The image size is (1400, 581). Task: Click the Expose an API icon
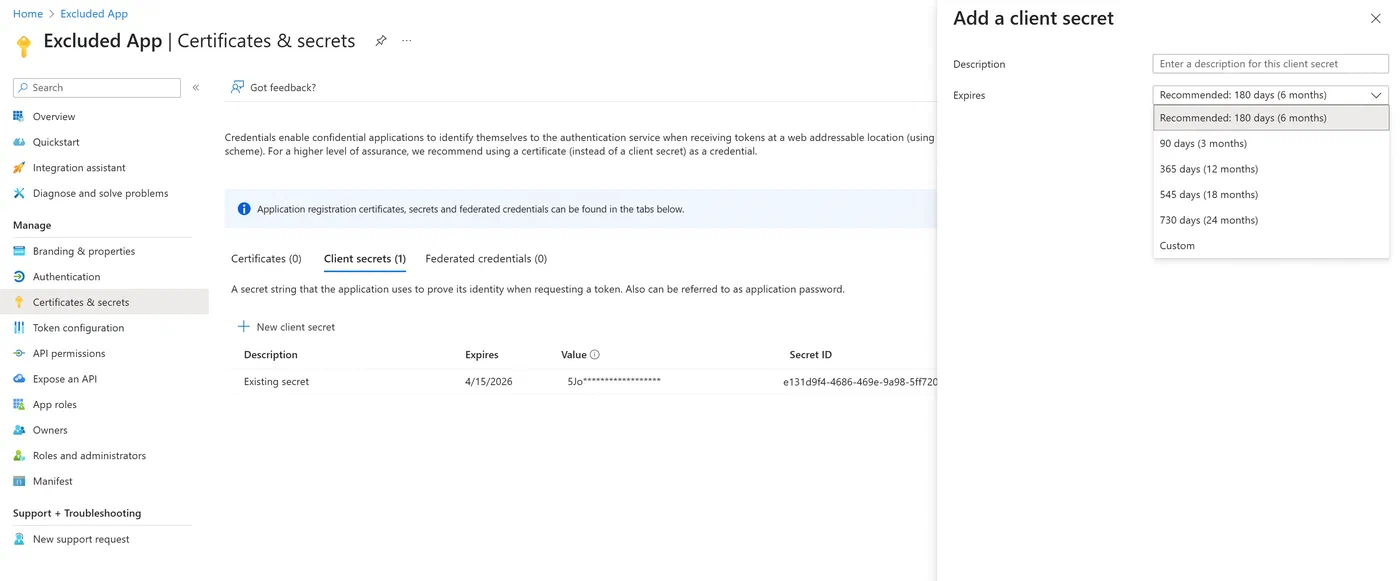(x=19, y=379)
